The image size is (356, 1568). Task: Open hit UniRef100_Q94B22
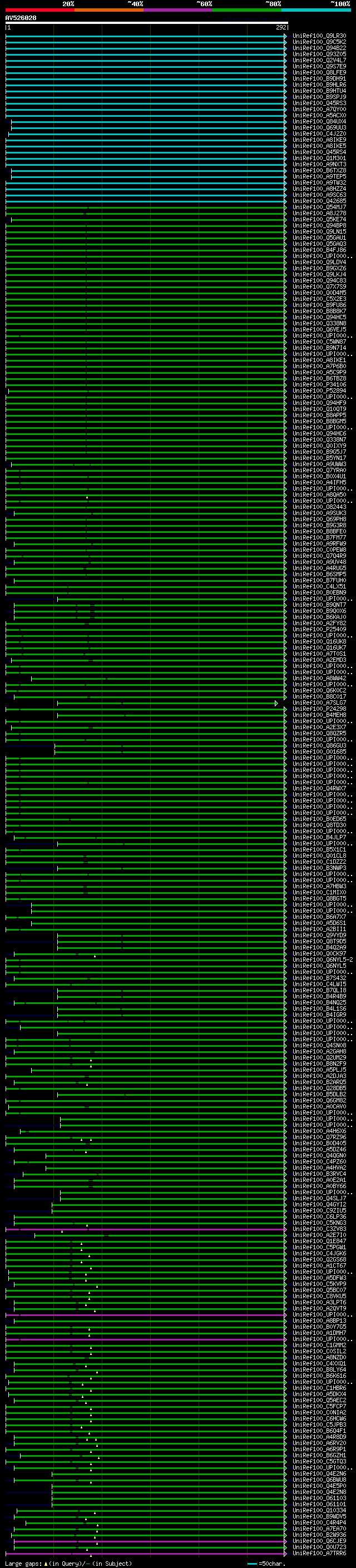point(319,48)
